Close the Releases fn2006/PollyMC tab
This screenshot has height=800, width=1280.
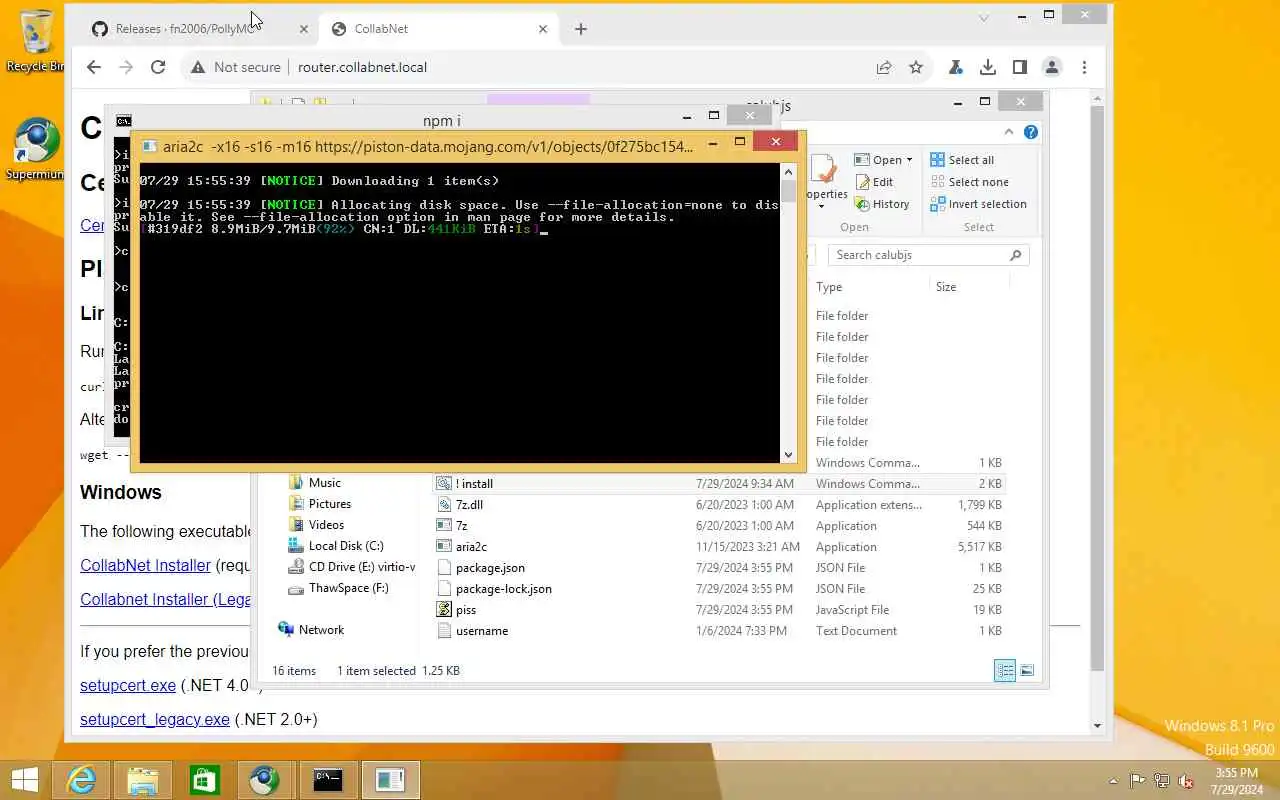click(x=304, y=29)
